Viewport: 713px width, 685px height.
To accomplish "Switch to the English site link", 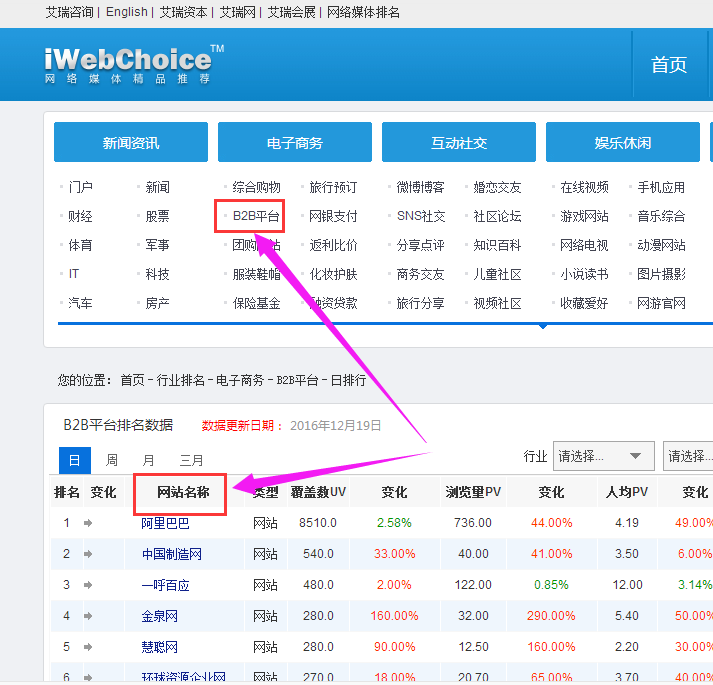I will pos(126,12).
